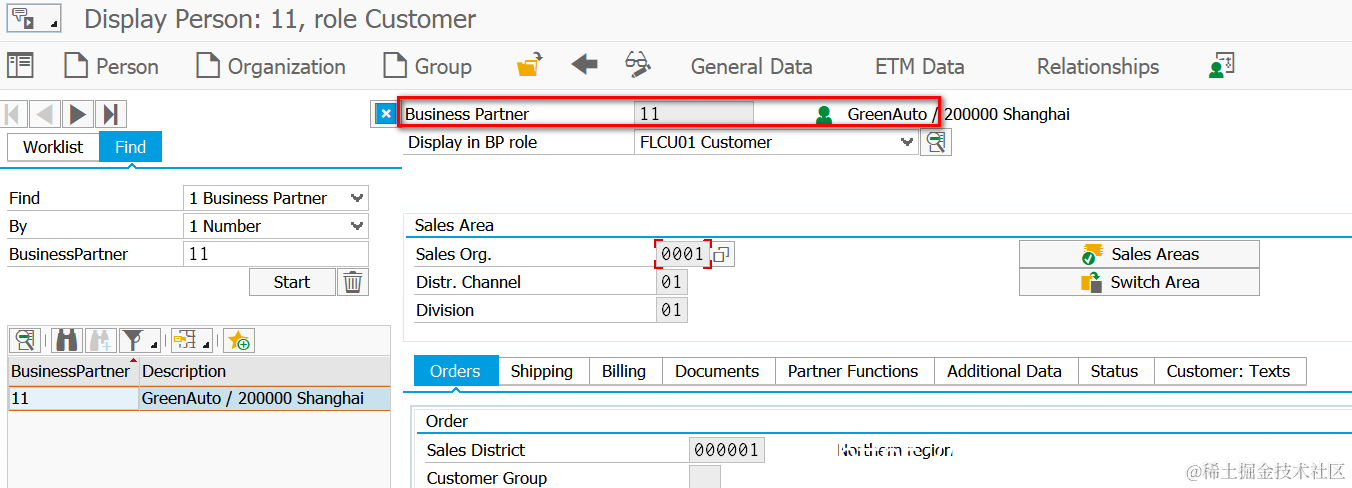Expand the By dropdown showing Number
The width and height of the screenshot is (1352, 488).
pos(357,226)
